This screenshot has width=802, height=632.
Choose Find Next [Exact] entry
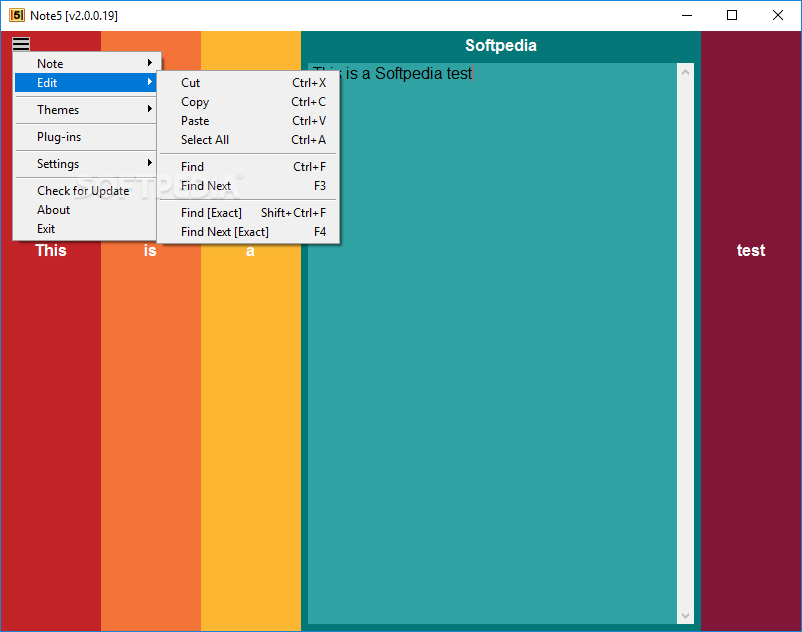point(248,231)
